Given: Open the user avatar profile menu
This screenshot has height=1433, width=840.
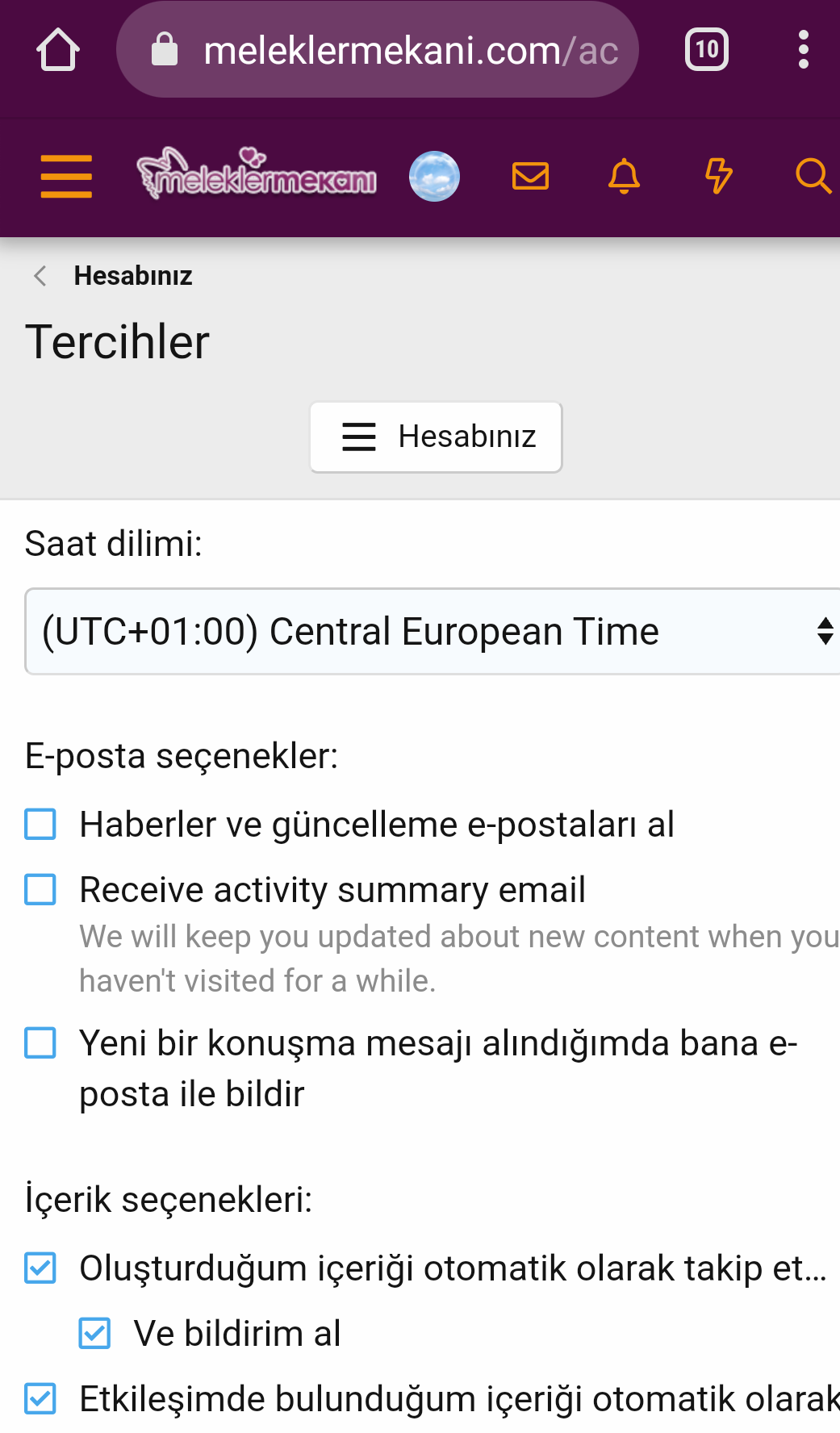Looking at the screenshot, I should [434, 176].
